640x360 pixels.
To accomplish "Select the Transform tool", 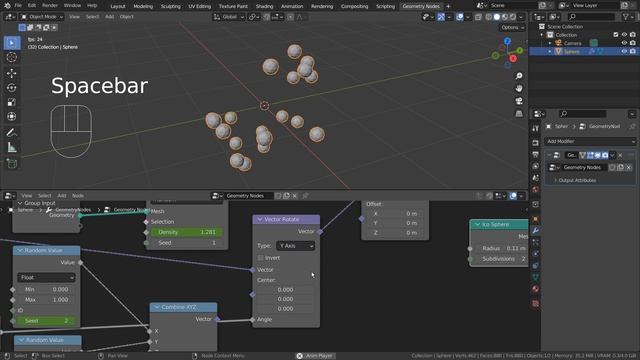I will point(12,116).
